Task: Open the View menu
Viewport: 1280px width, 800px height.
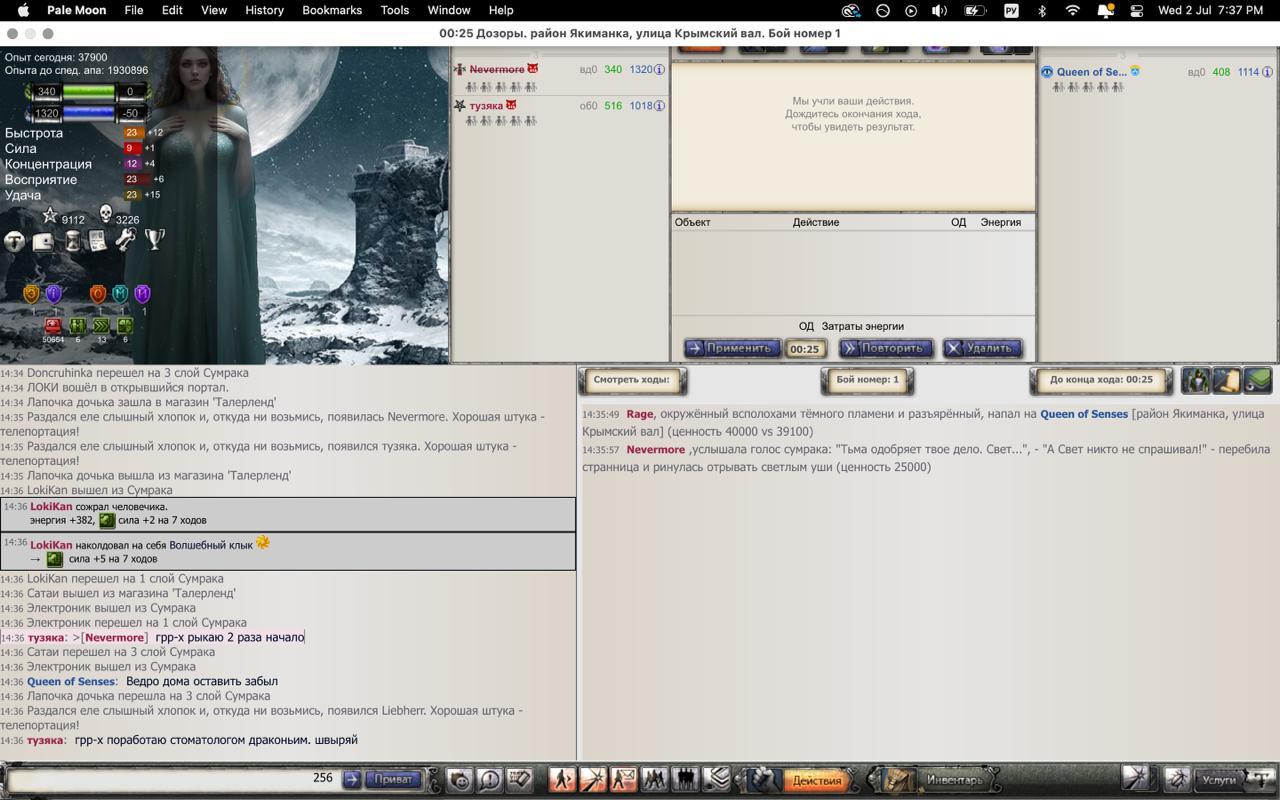Action: [x=214, y=10]
